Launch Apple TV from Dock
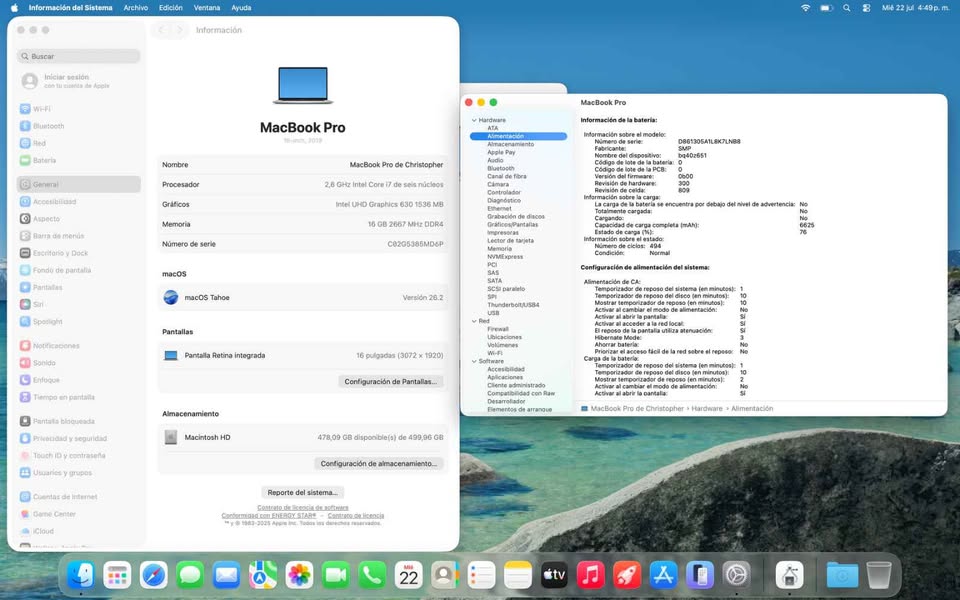Image resolution: width=960 pixels, height=600 pixels. click(554, 575)
